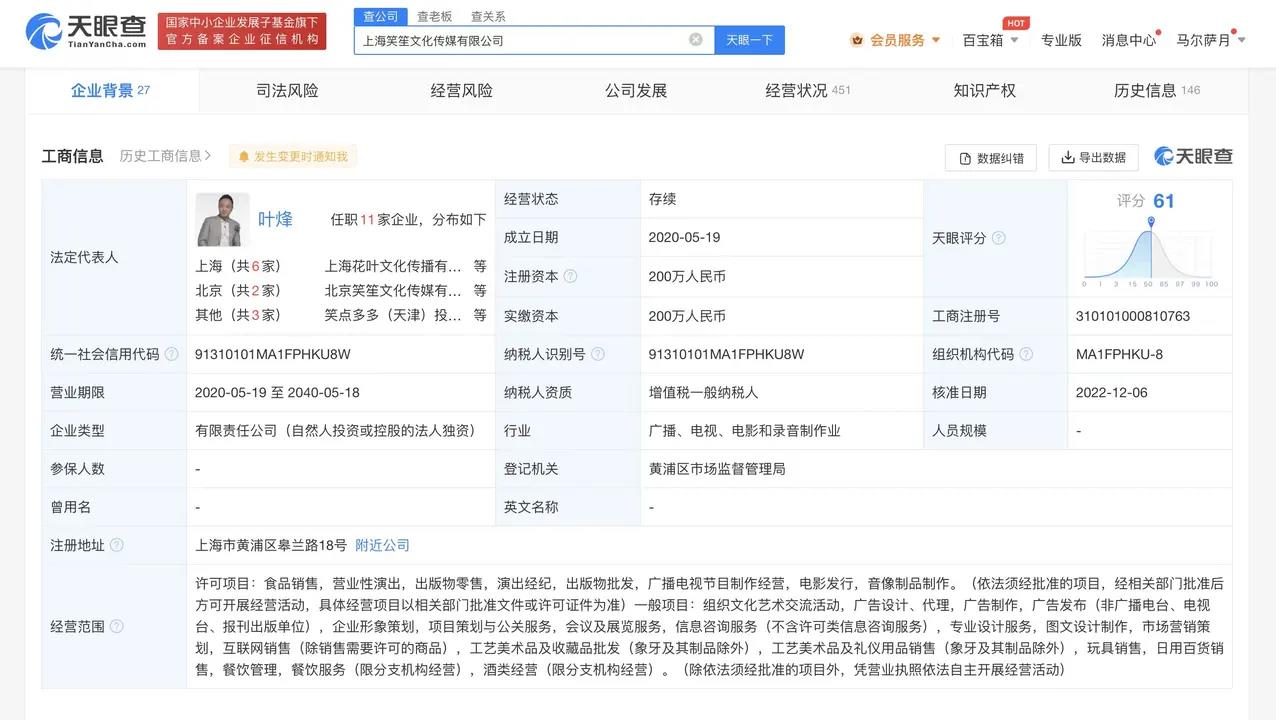Image resolution: width=1276 pixels, height=720 pixels.
Task: Click info icon next to 注册地址
Action: pos(117,545)
